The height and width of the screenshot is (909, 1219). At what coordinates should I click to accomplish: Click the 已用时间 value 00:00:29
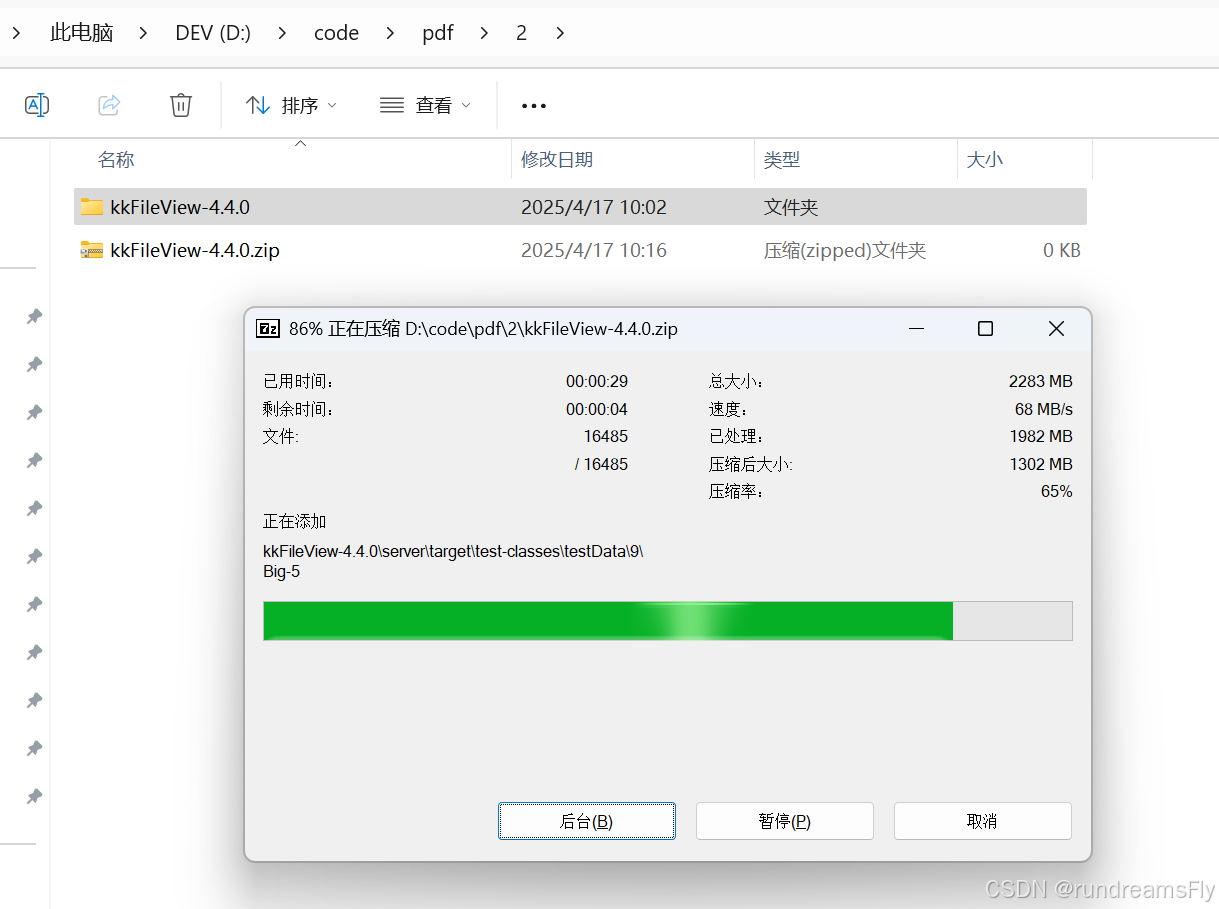tap(597, 381)
